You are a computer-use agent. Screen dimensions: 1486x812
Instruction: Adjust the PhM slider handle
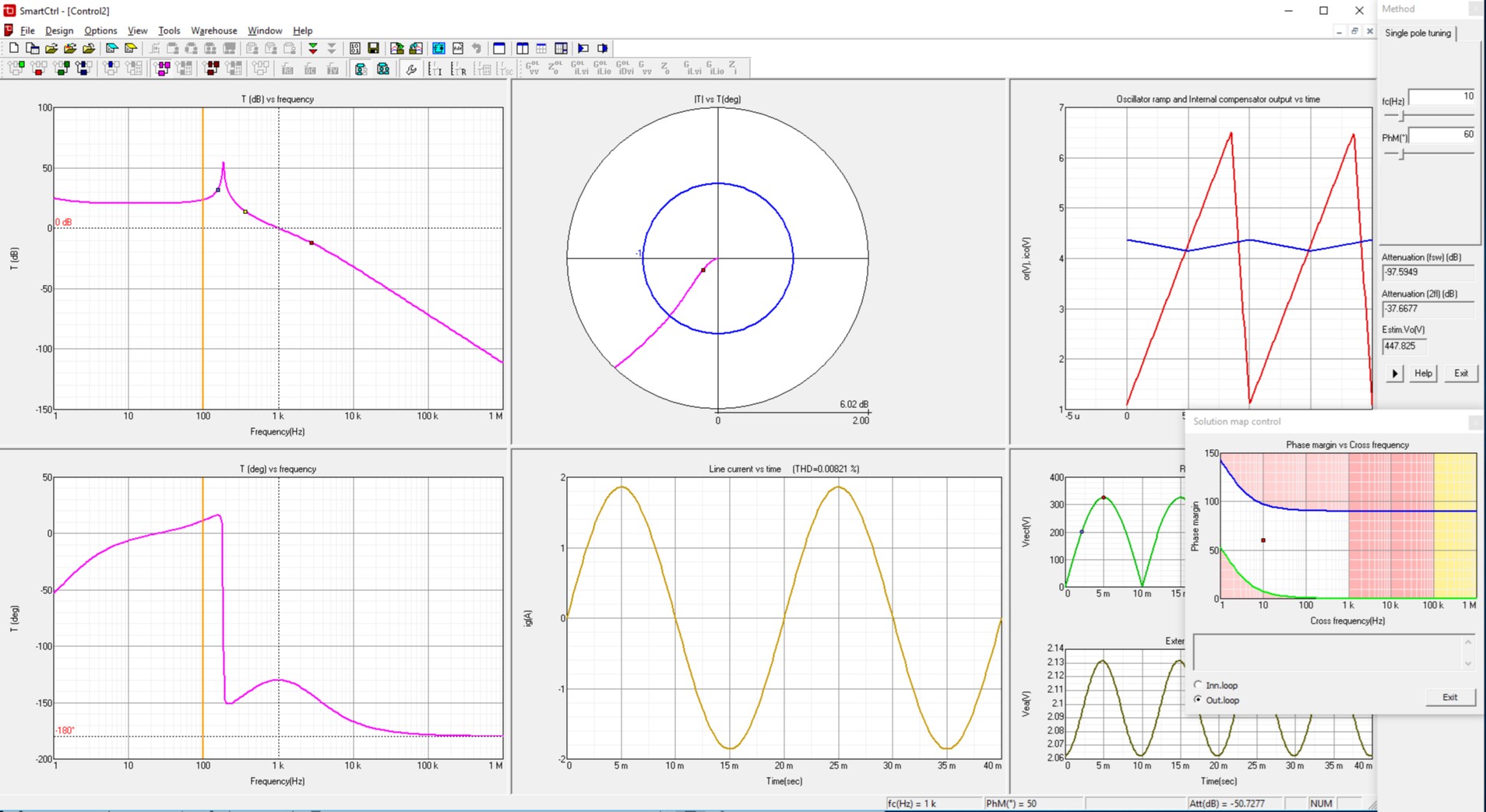point(1401,154)
